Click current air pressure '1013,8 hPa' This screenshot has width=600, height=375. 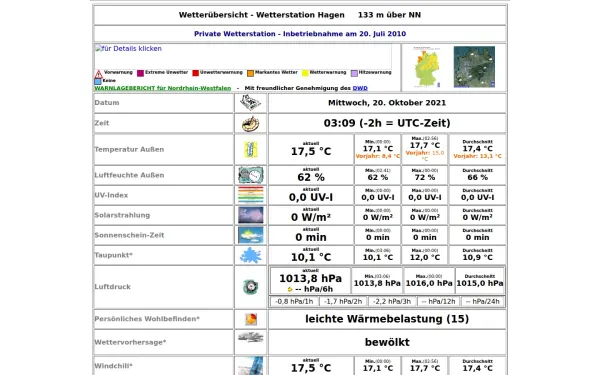[310, 278]
